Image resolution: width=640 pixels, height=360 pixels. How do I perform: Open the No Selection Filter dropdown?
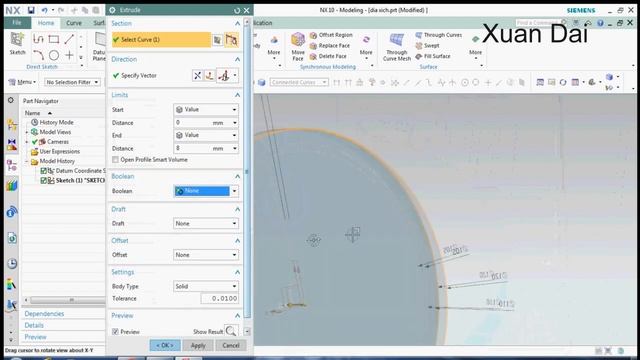tap(72, 82)
